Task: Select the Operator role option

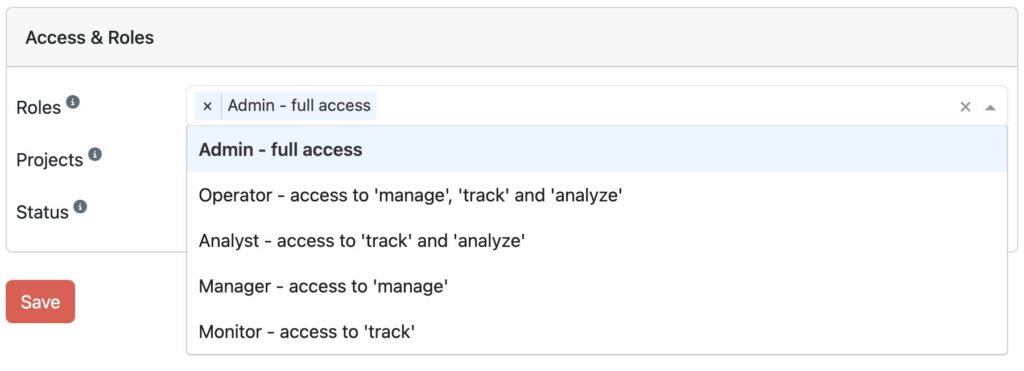Action: tap(597, 195)
